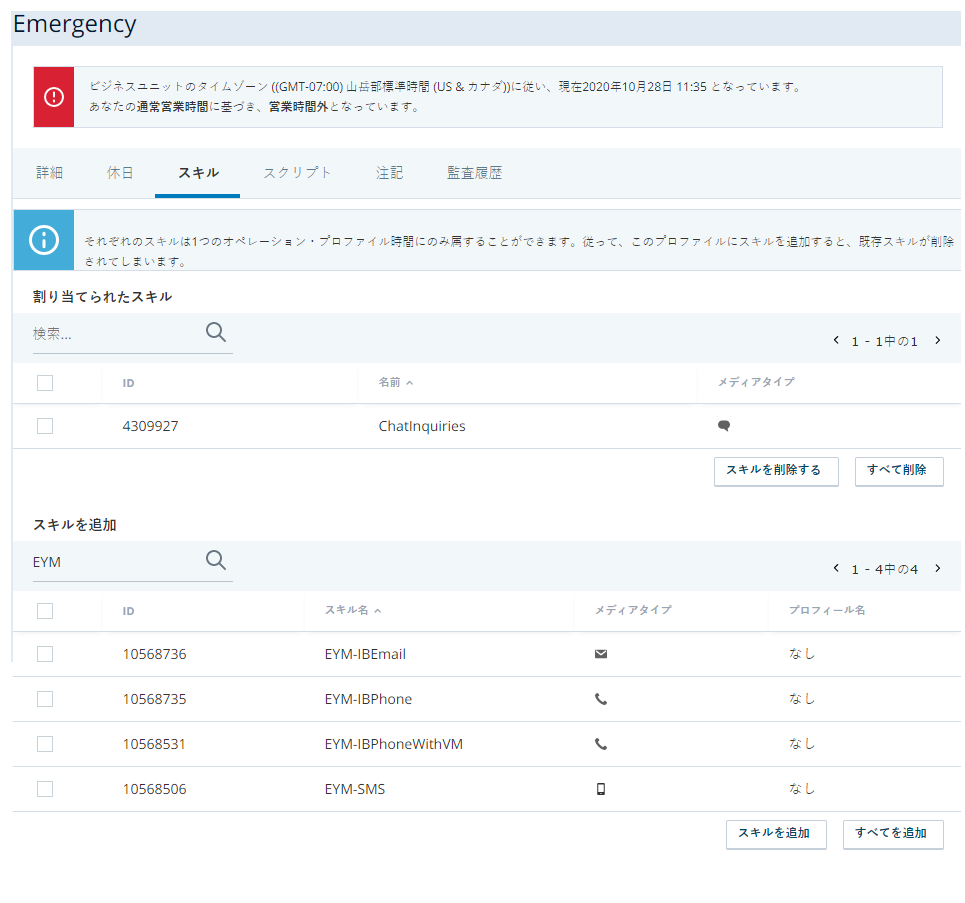Open the 注記 tab
The image size is (965, 903).
[390, 173]
